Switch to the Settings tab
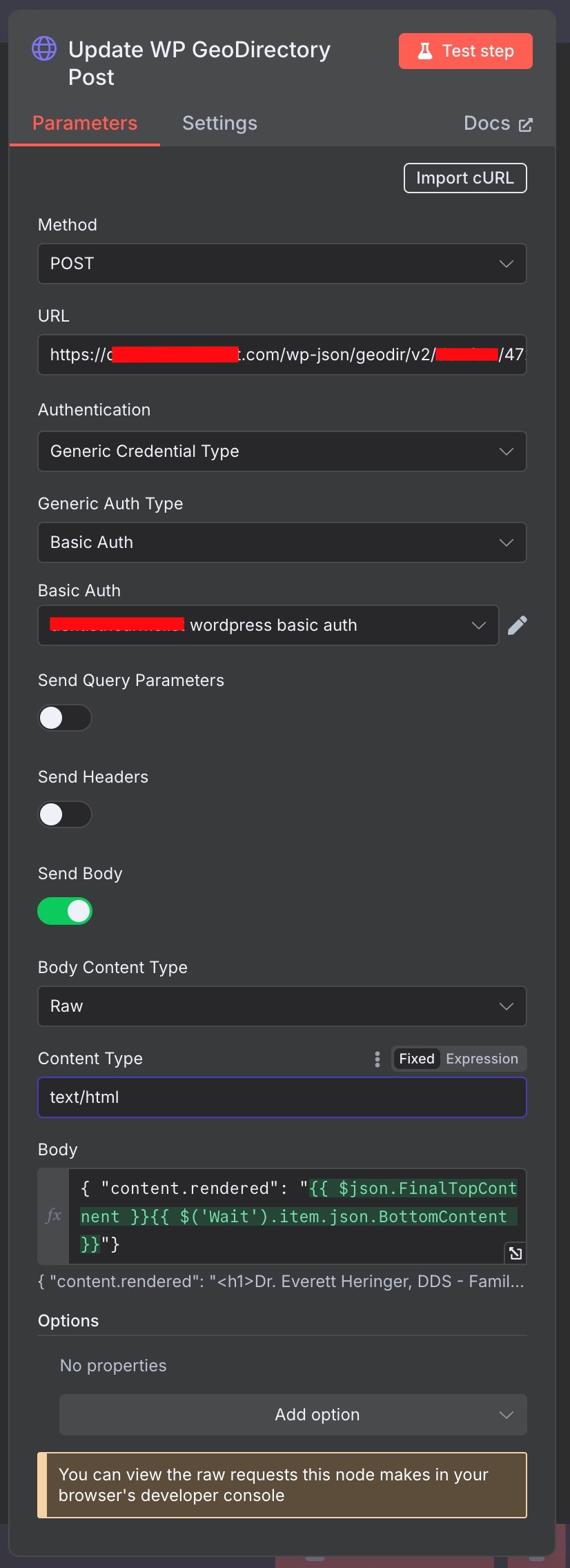 point(219,124)
